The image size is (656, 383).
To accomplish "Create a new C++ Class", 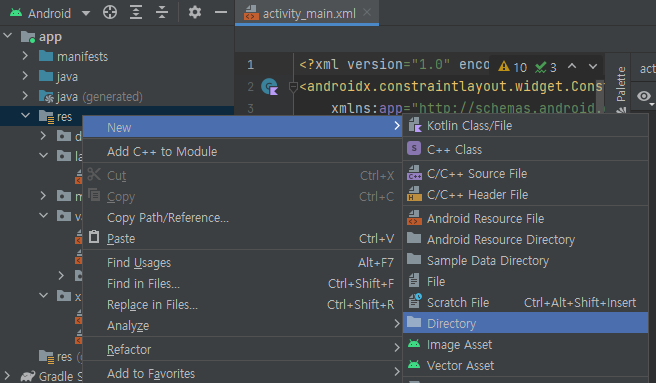I will [x=525, y=149].
